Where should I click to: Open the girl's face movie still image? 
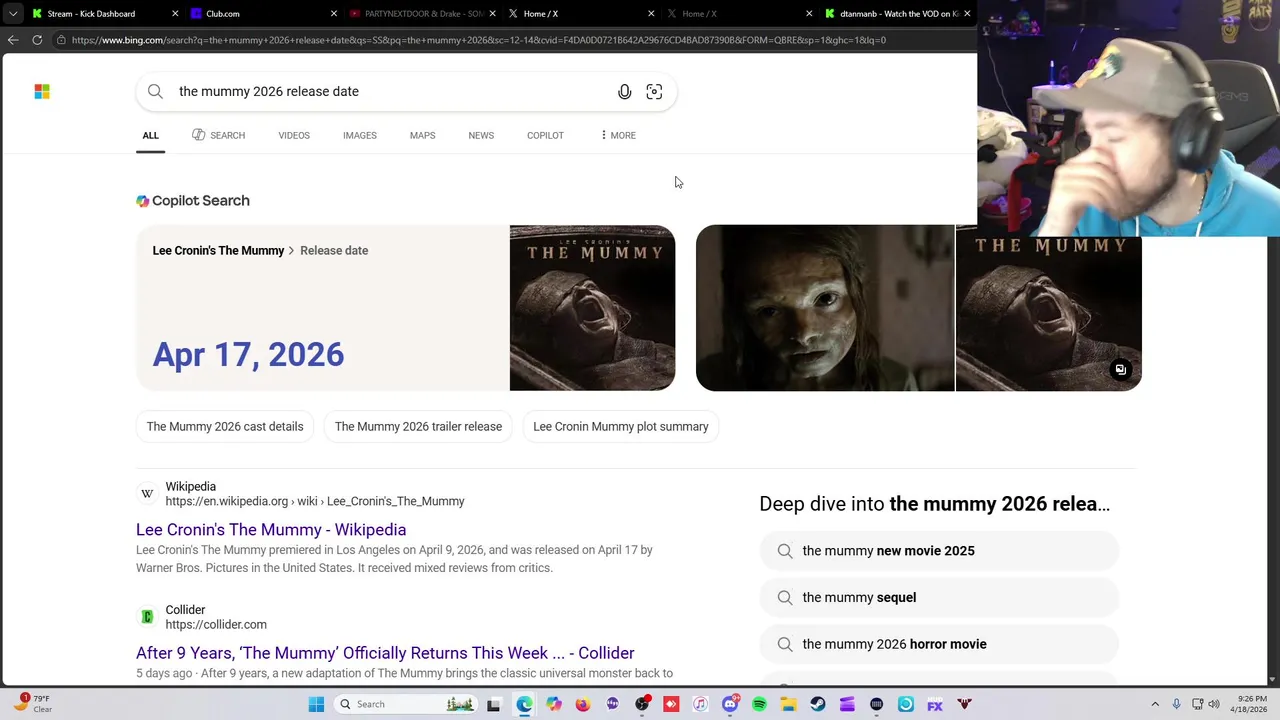tap(825, 308)
